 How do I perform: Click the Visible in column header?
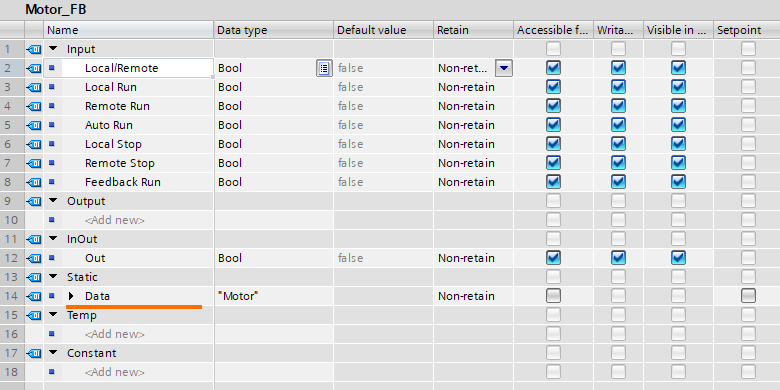679,30
